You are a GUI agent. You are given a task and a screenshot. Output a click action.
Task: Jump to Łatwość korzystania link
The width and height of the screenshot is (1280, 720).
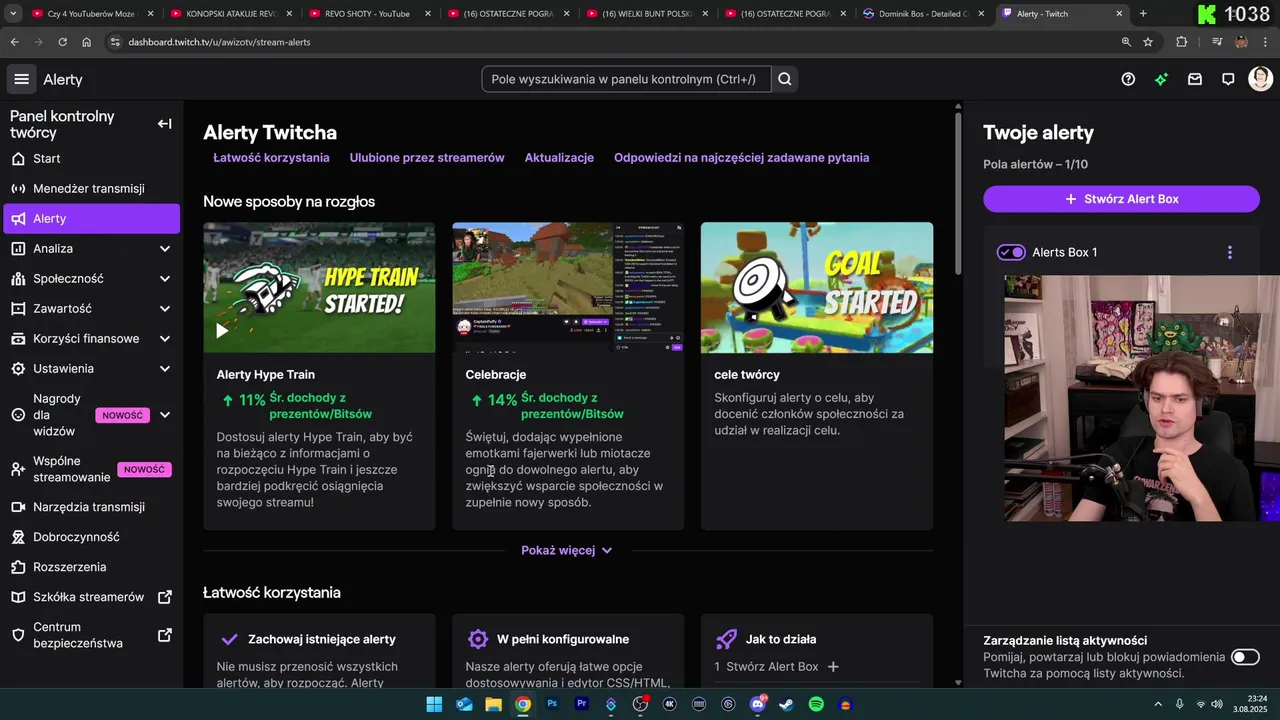pos(271,158)
